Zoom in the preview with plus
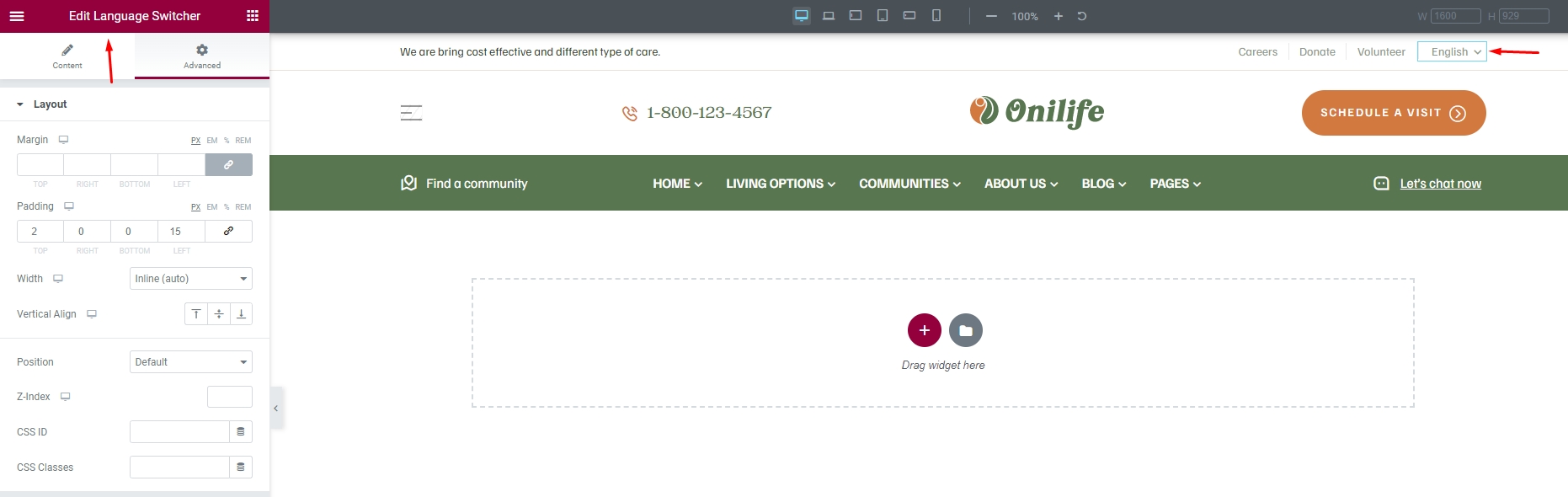 pos(1059,16)
